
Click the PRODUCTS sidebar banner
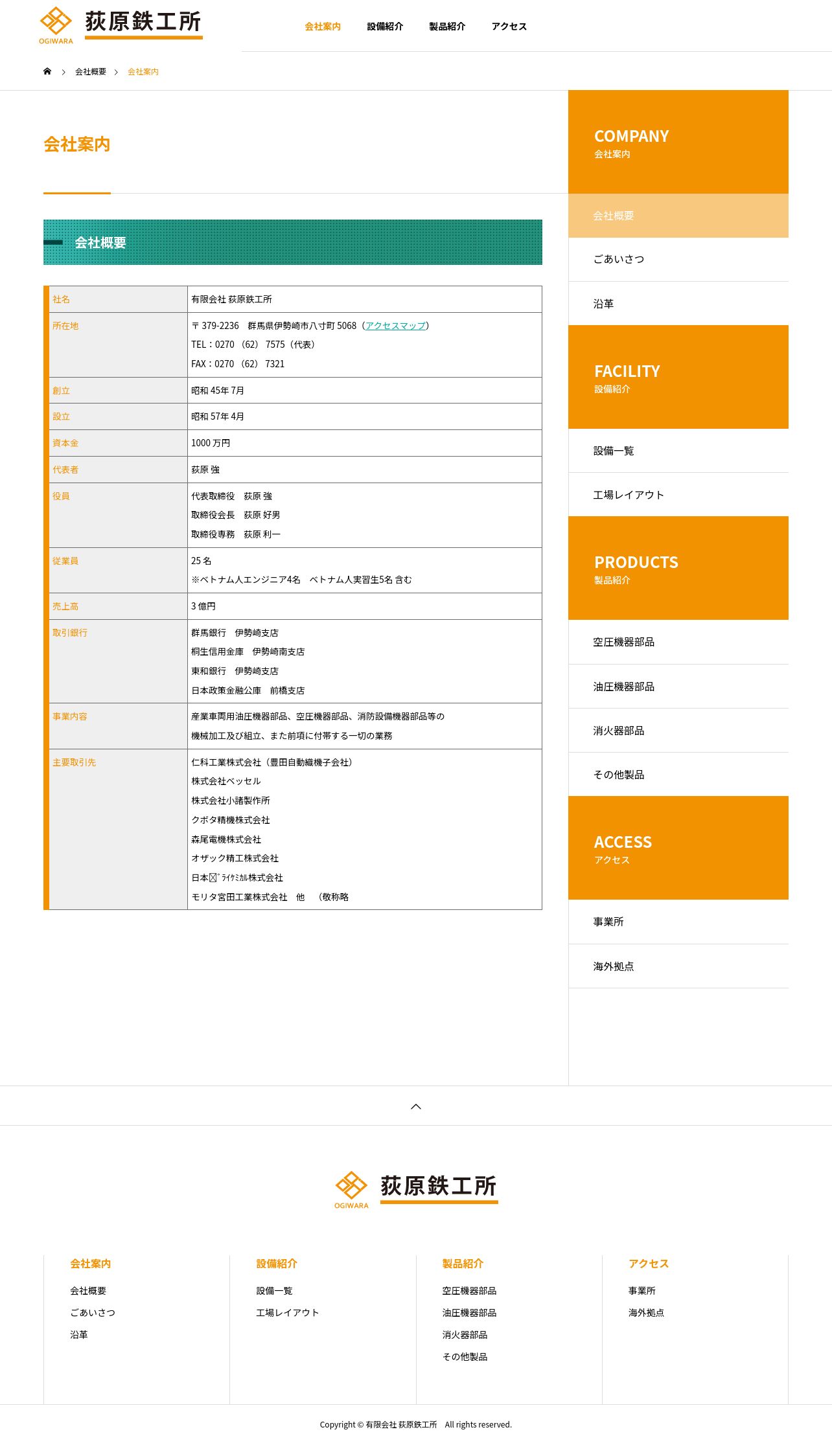click(x=678, y=568)
